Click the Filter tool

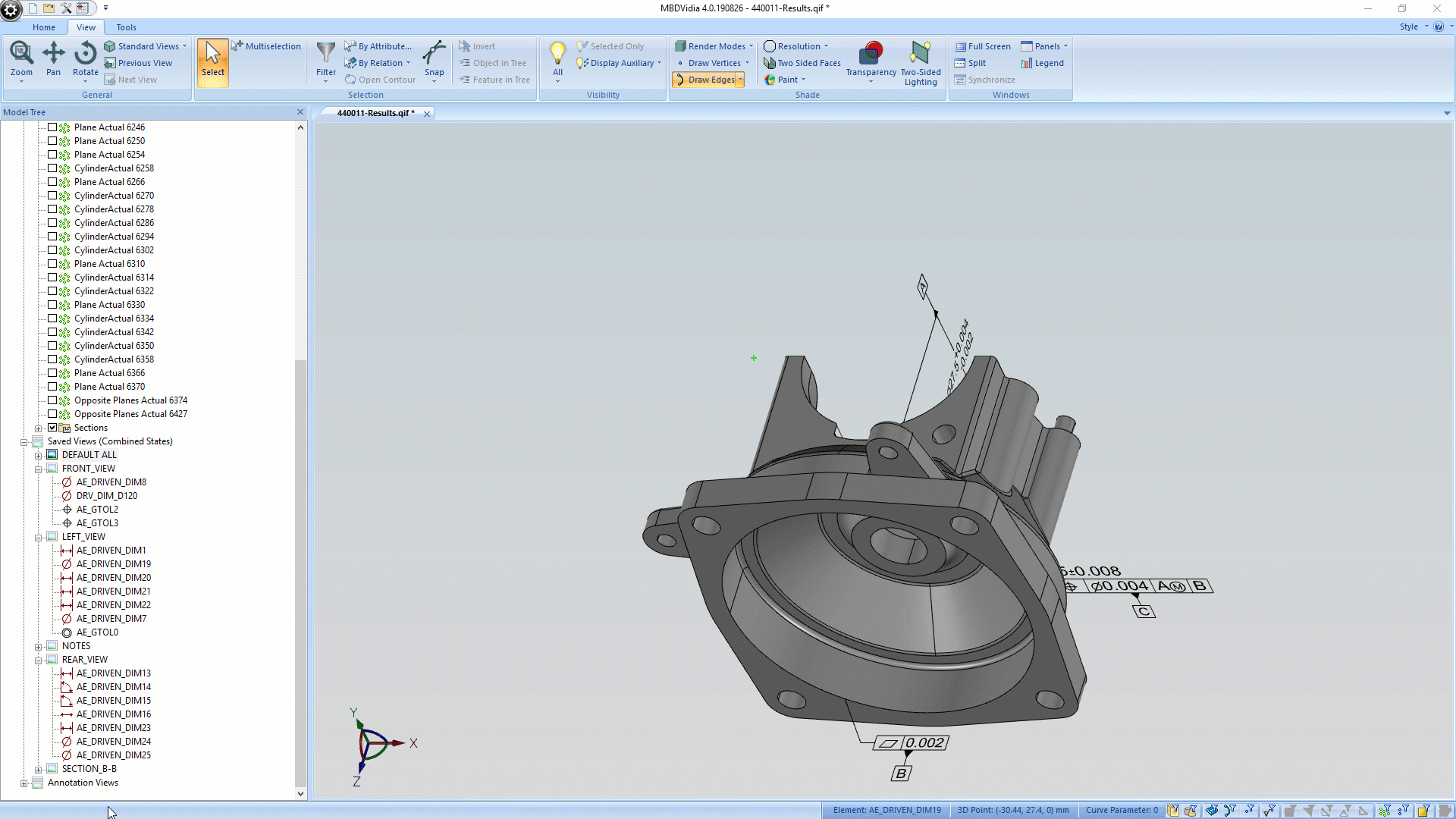click(x=325, y=62)
